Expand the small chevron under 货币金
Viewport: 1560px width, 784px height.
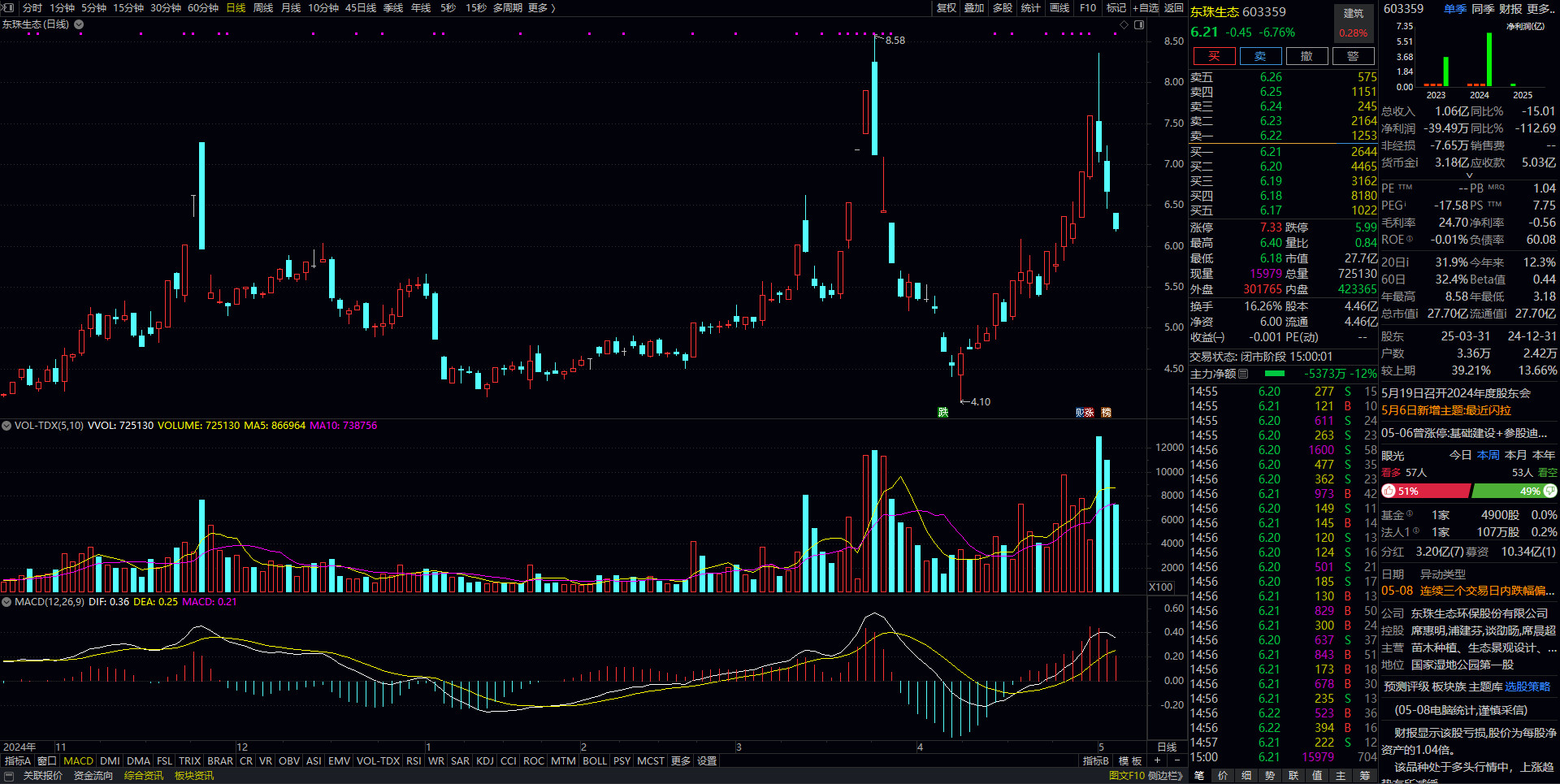1469,175
